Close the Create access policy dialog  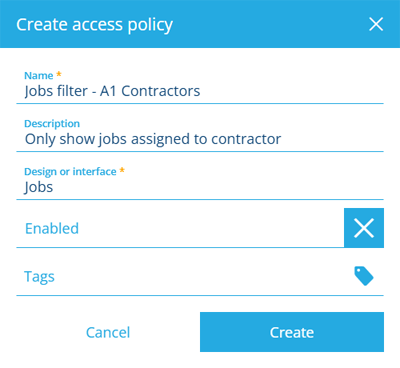[x=376, y=24]
